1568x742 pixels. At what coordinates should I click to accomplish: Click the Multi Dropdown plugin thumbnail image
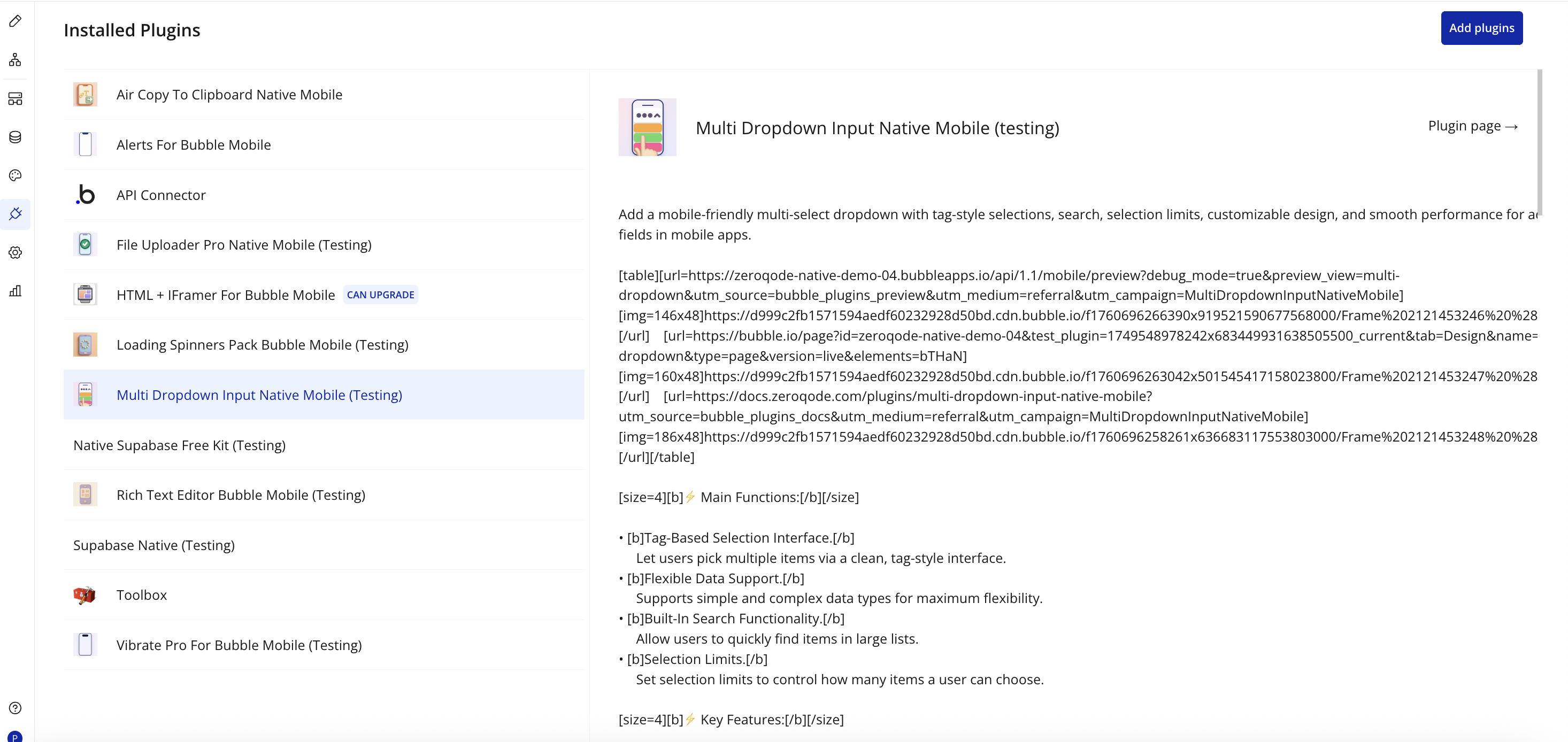[647, 127]
